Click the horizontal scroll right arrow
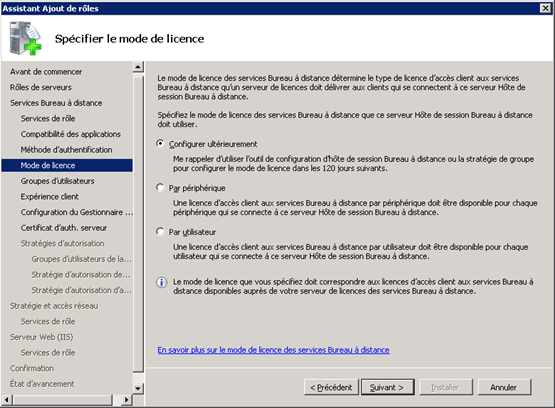 (126, 400)
